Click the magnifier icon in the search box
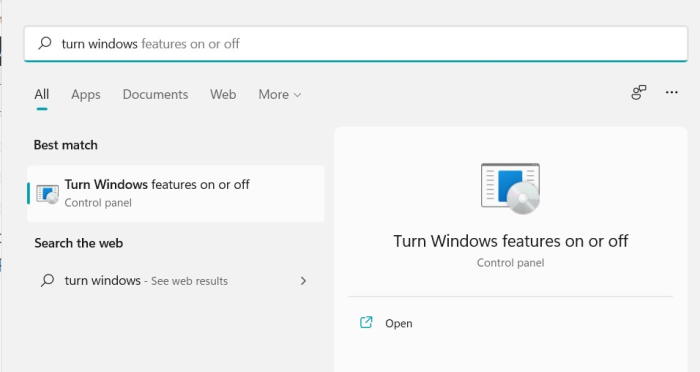 (45, 43)
